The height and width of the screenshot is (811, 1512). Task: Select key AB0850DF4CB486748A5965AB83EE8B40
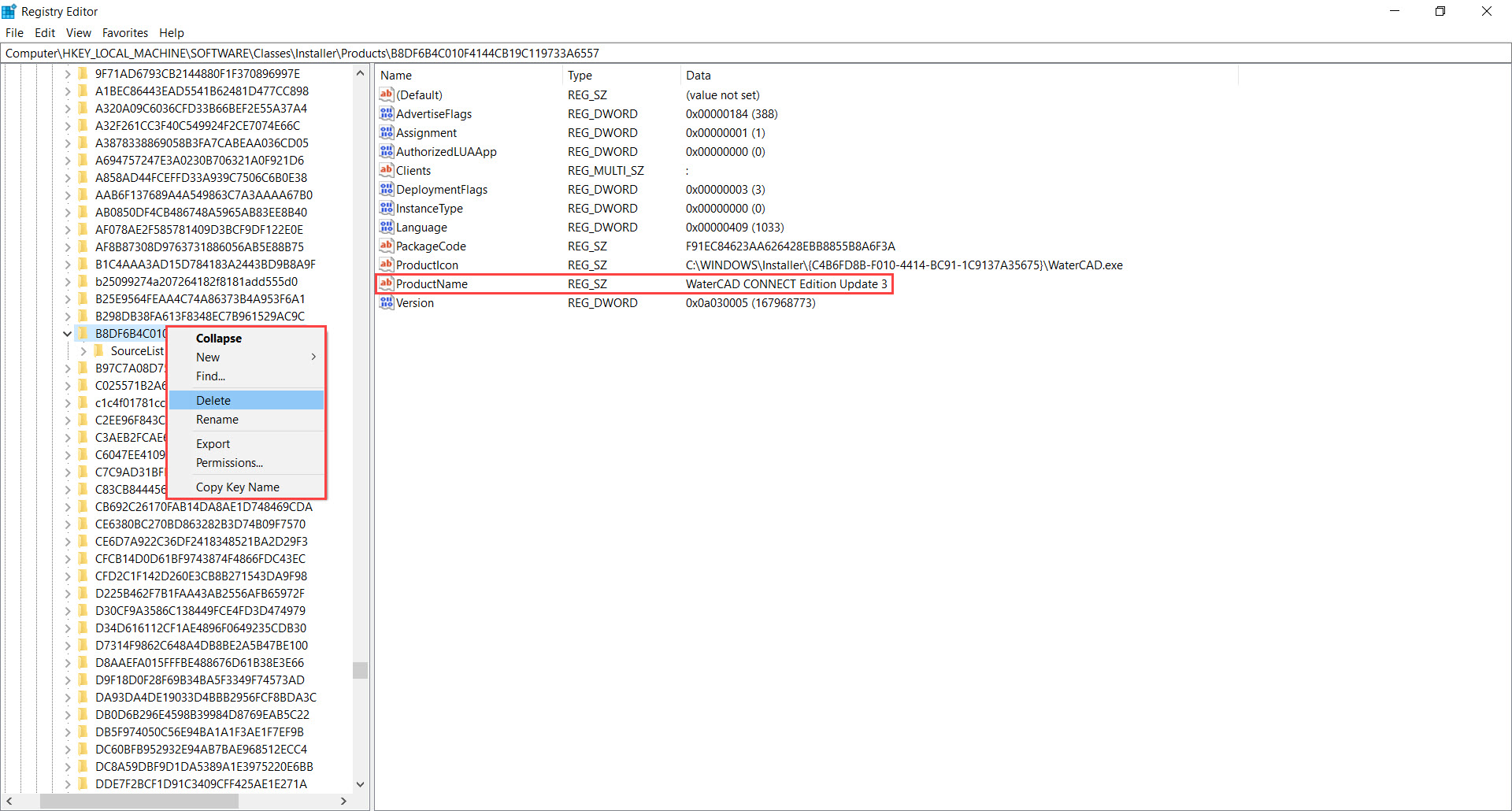(x=202, y=212)
